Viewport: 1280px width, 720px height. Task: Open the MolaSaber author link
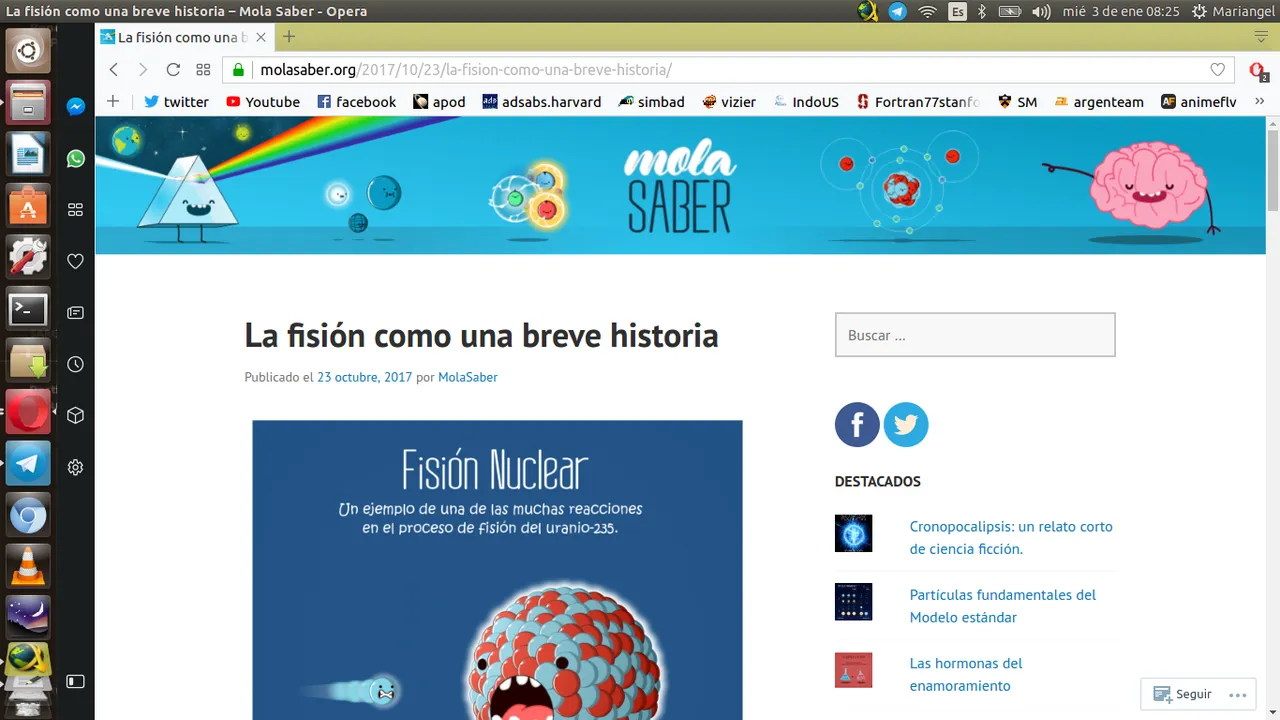click(467, 377)
